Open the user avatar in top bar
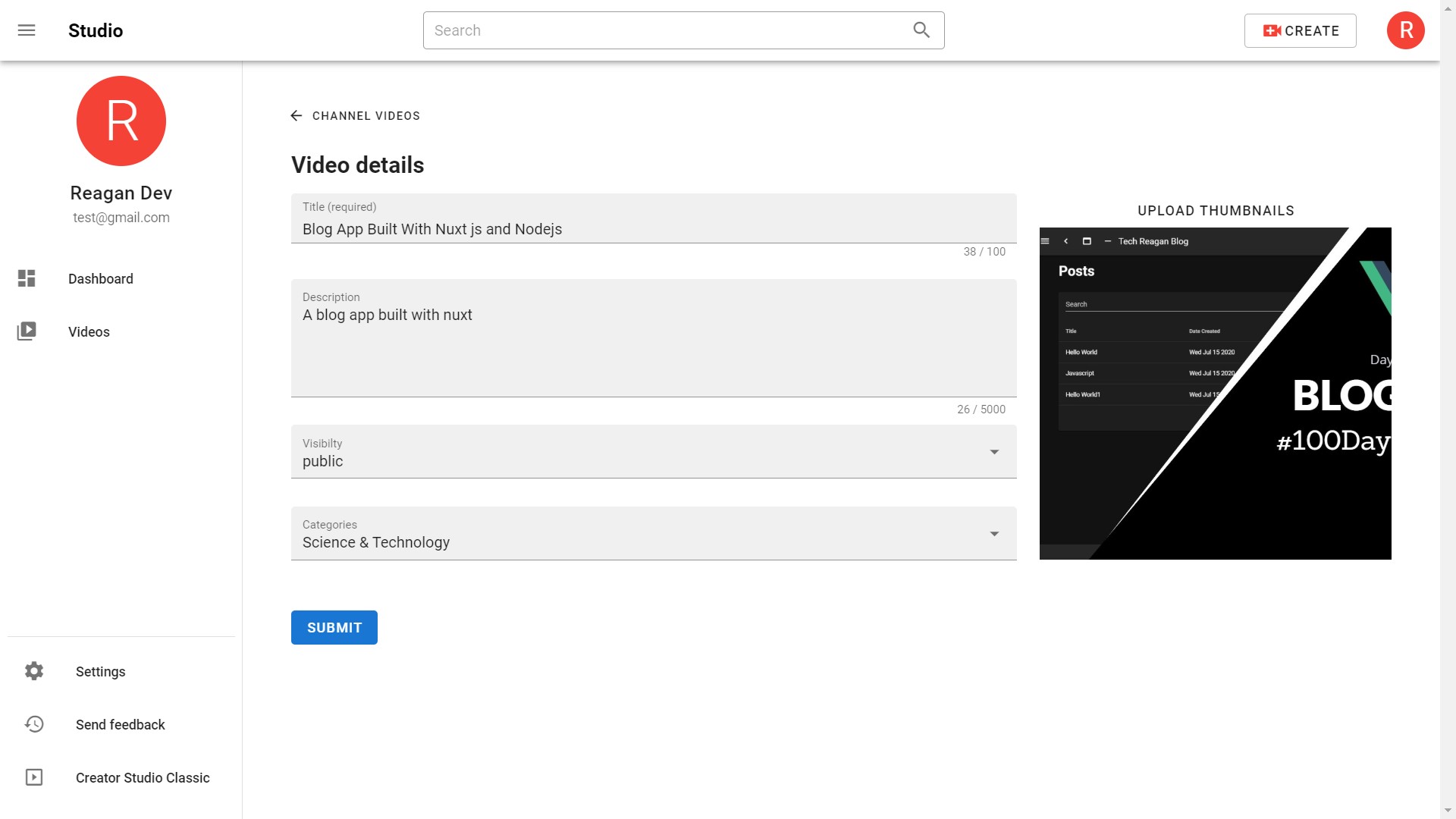The image size is (1456, 819). [1405, 30]
